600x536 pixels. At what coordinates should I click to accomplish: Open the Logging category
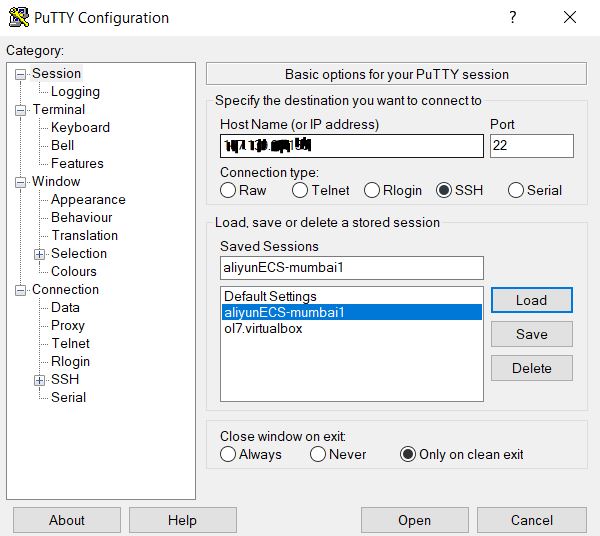click(x=75, y=91)
